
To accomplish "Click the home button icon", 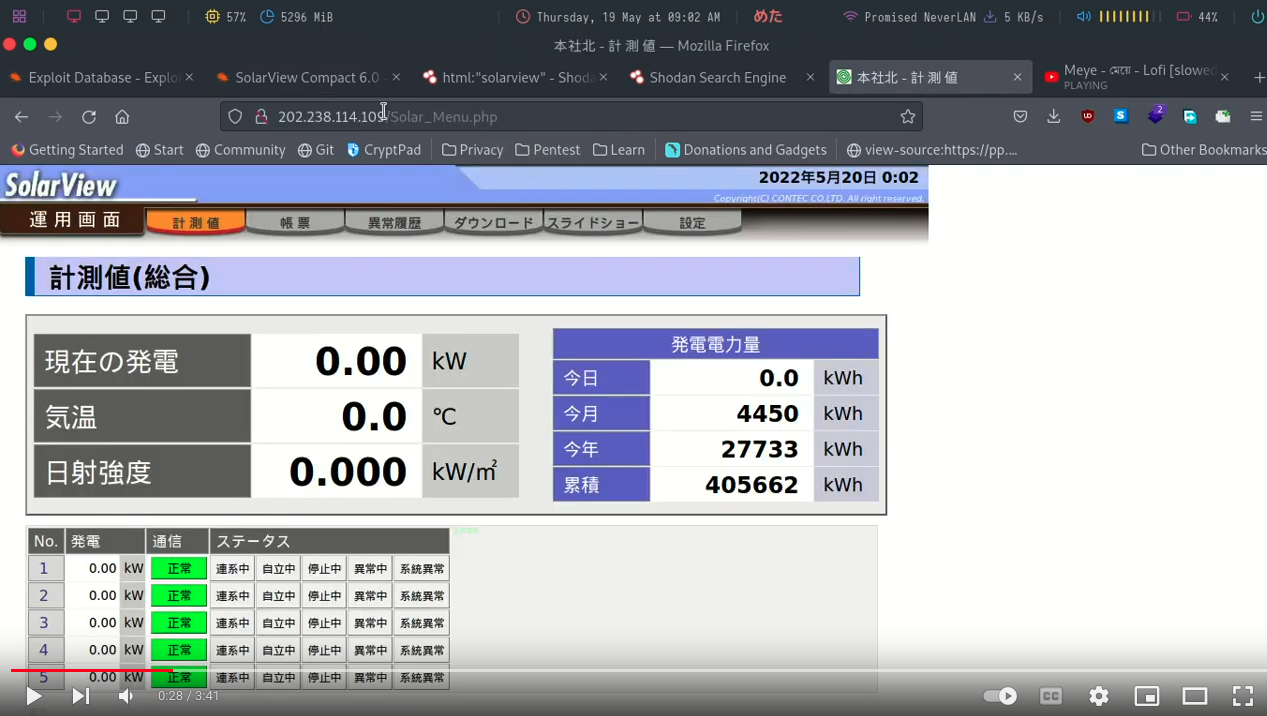I will 122,116.
